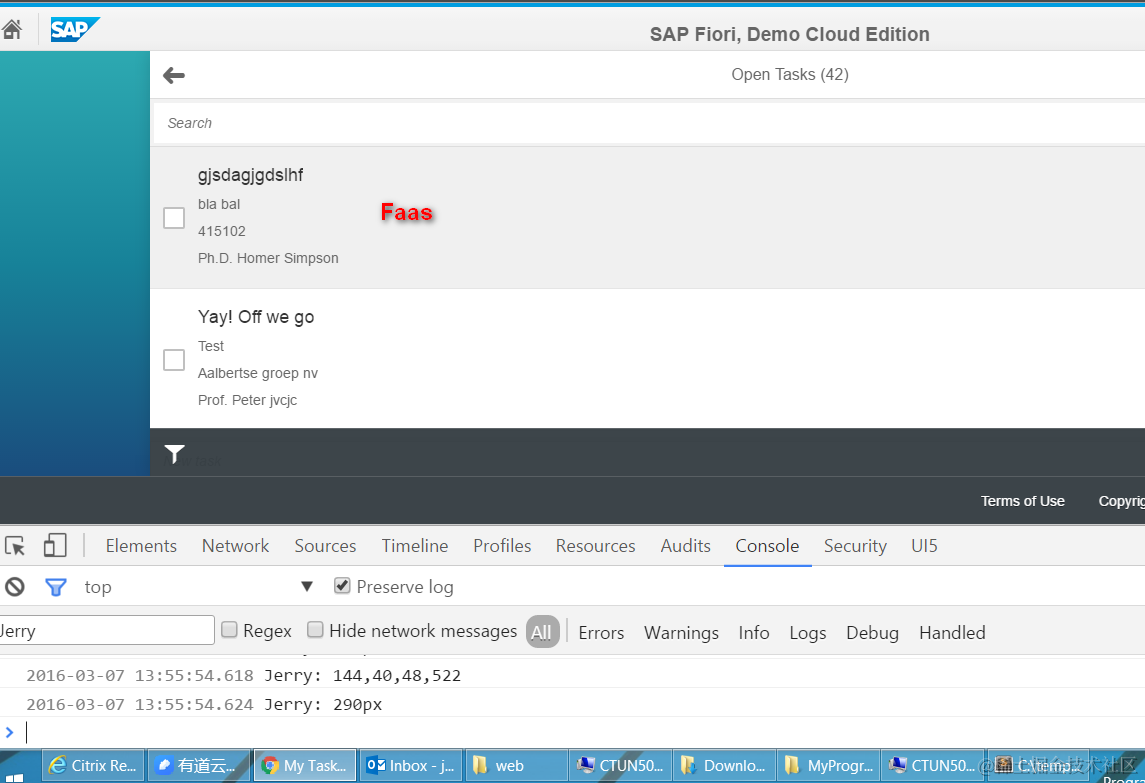Check Hide network messages

click(x=315, y=630)
